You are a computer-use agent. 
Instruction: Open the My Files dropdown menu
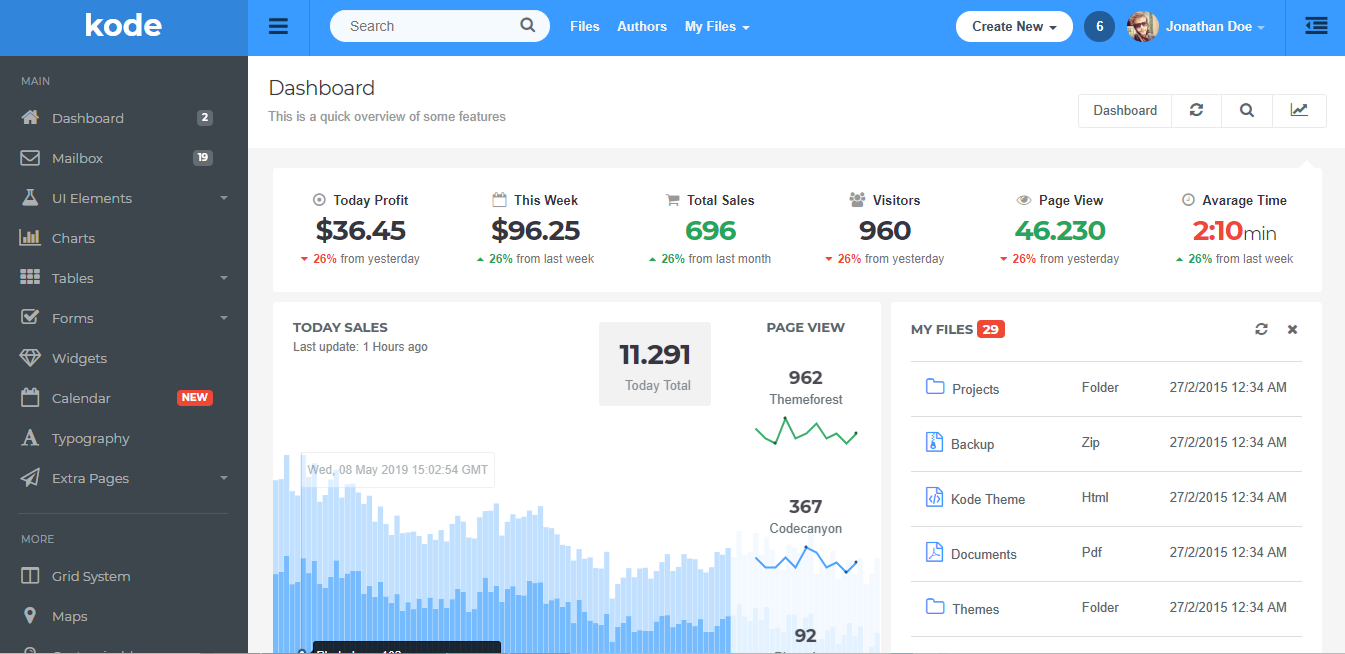point(716,27)
